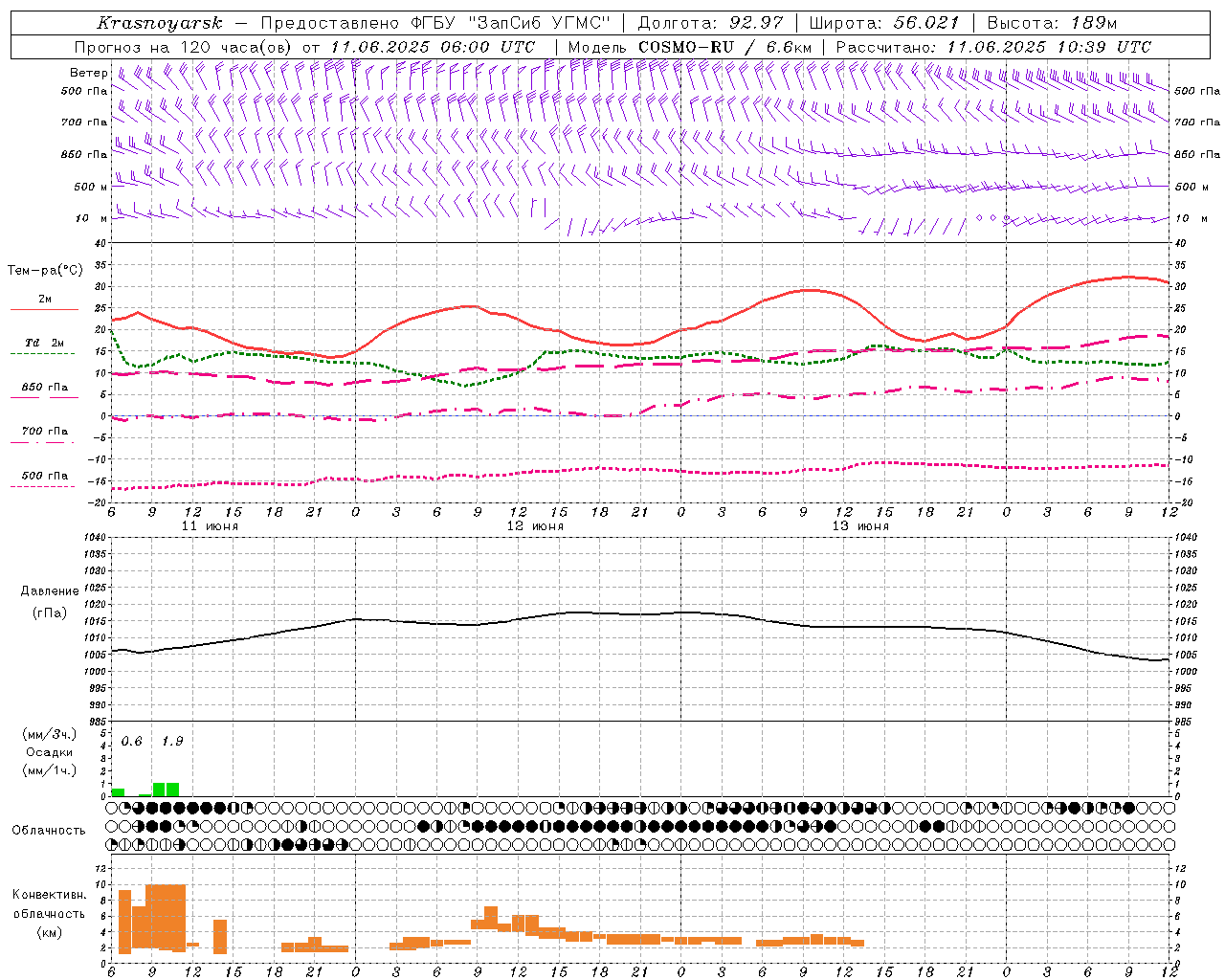Click the '12 июня' date label

click(x=535, y=526)
